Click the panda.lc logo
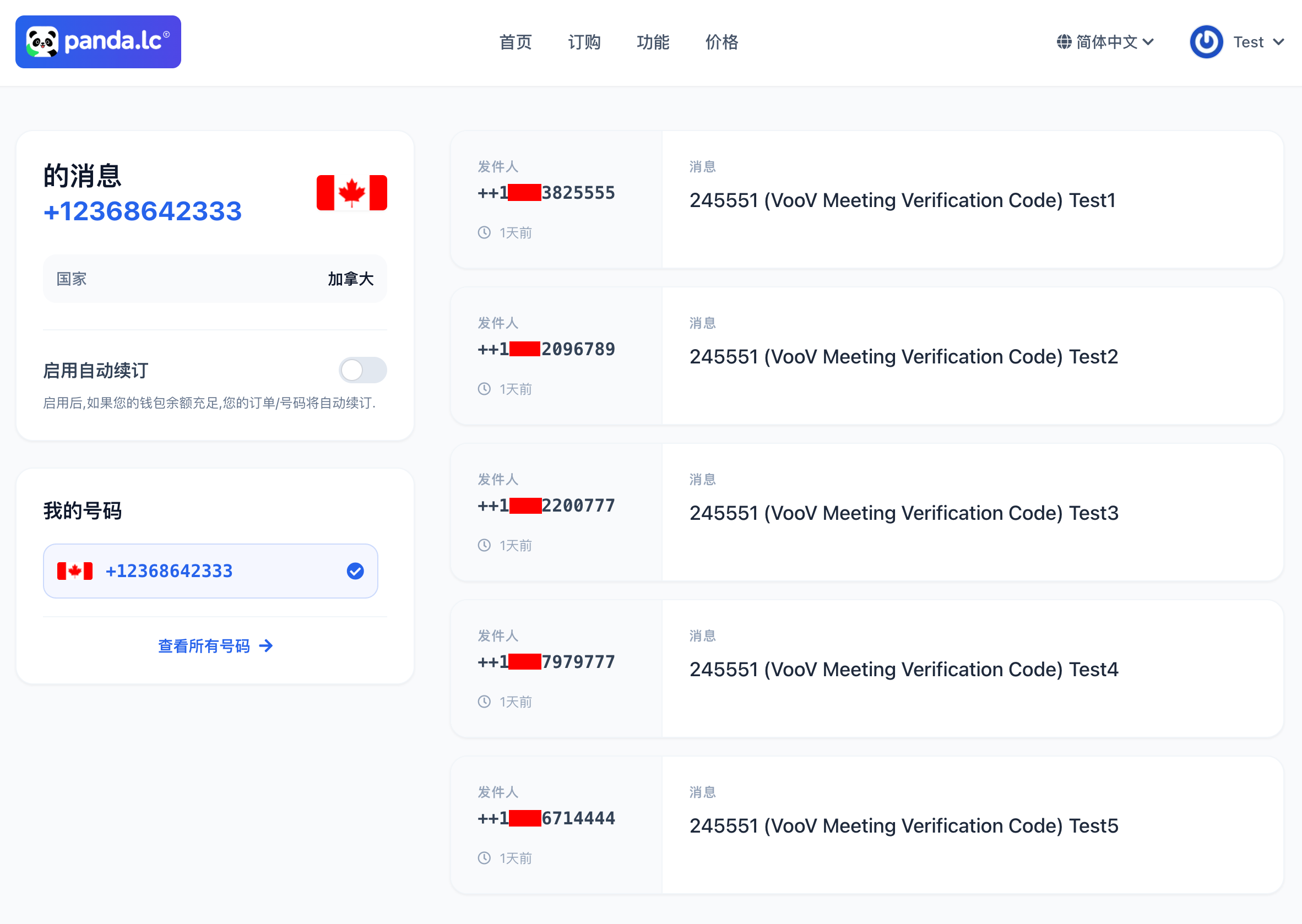 tap(98, 42)
